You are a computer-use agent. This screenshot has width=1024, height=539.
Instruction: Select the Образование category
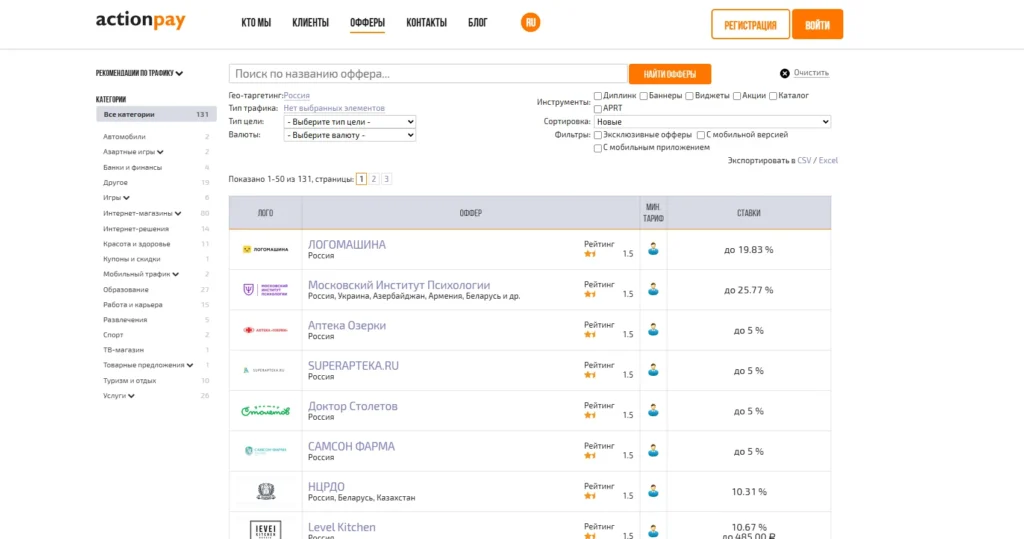tap(125, 289)
